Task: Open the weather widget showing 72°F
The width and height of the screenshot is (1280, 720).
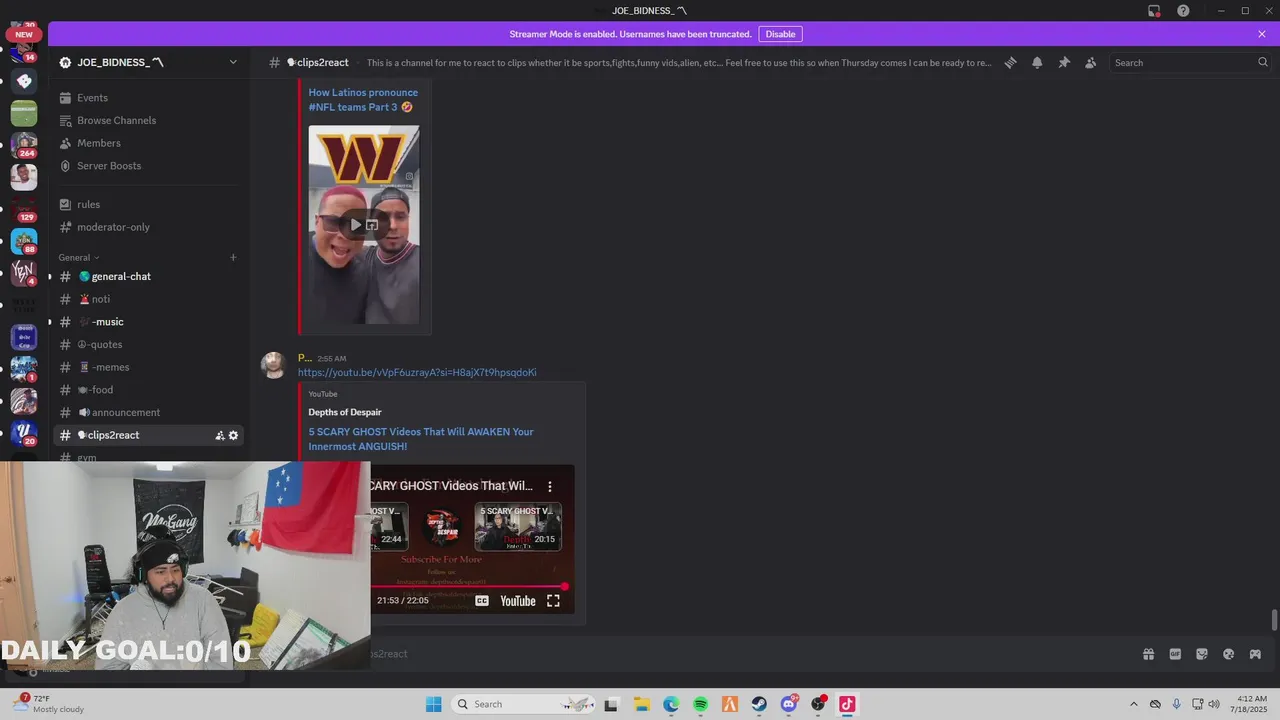Action: click(x=48, y=703)
